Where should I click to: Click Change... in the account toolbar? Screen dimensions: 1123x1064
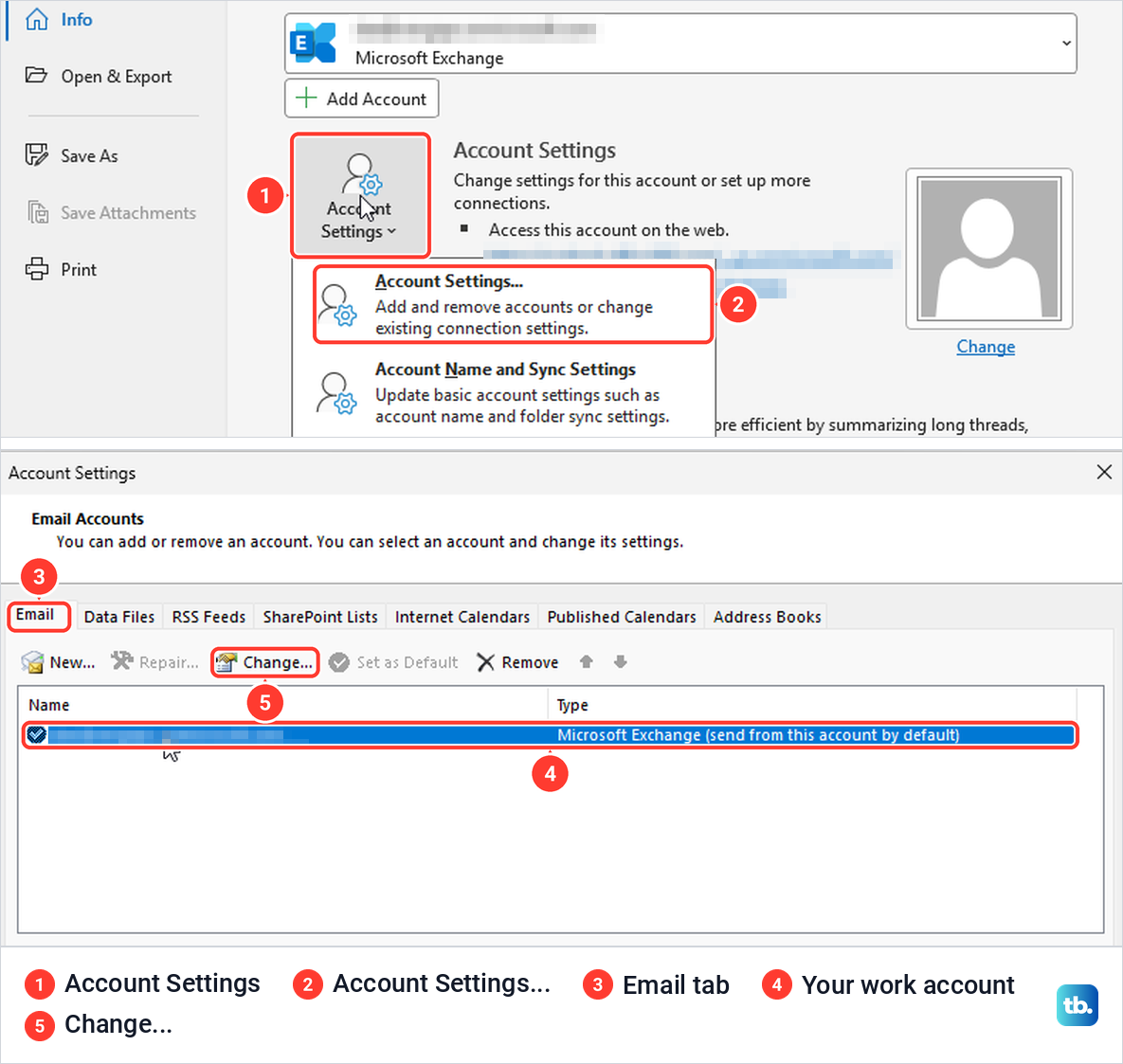coord(265,662)
